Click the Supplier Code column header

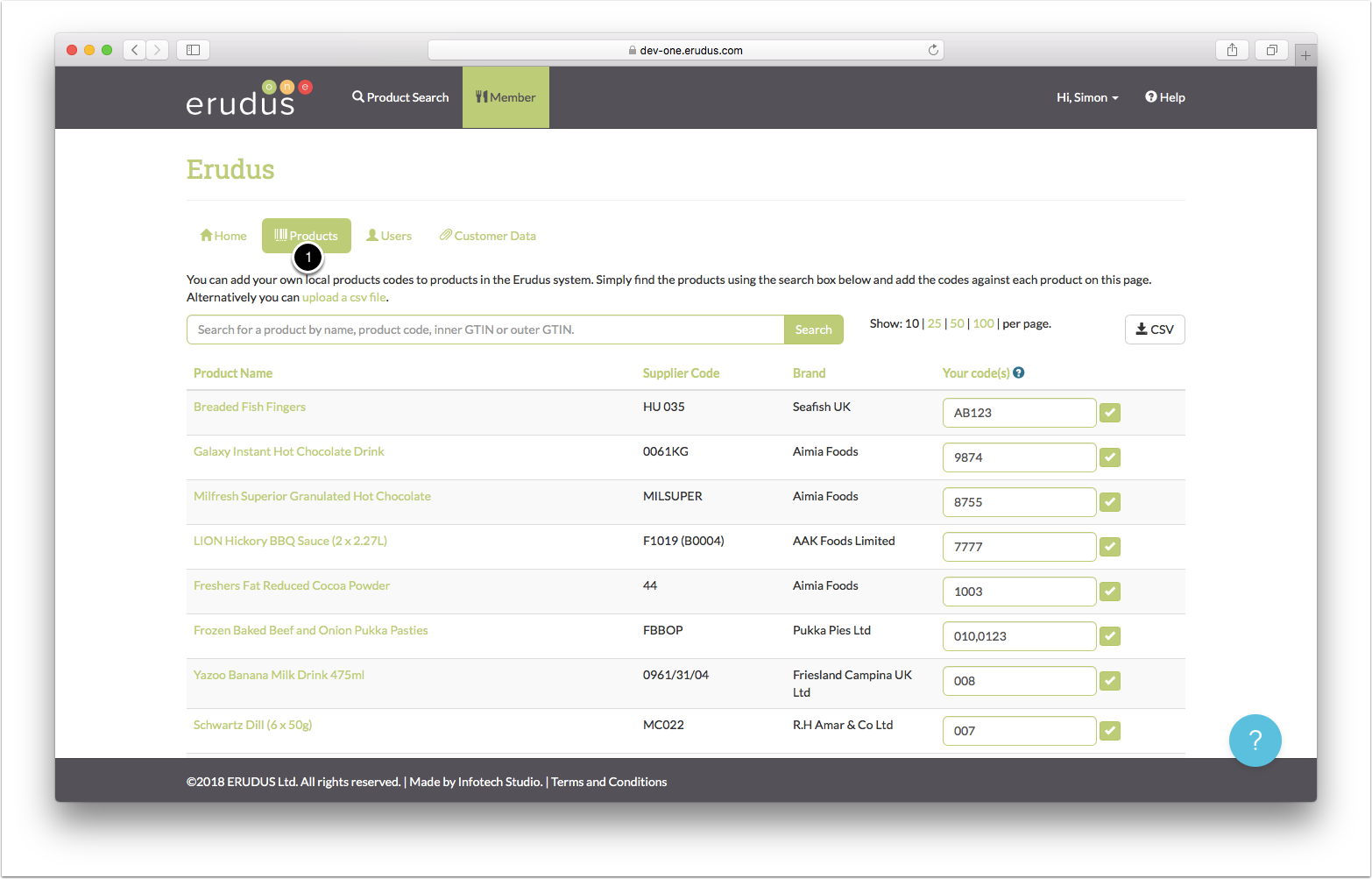point(681,373)
